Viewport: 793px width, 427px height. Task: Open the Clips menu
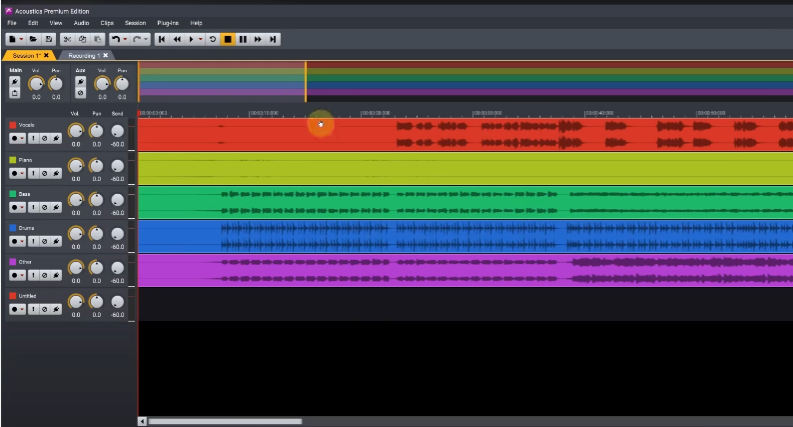(x=107, y=23)
